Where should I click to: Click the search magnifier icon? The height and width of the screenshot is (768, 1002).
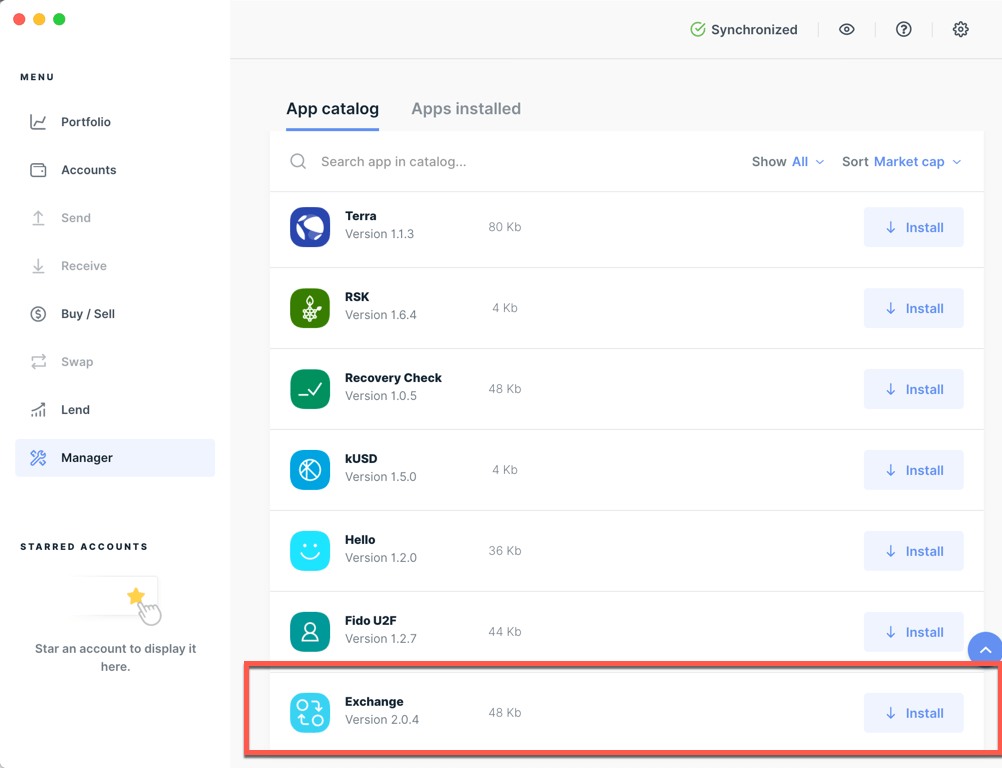coord(298,161)
